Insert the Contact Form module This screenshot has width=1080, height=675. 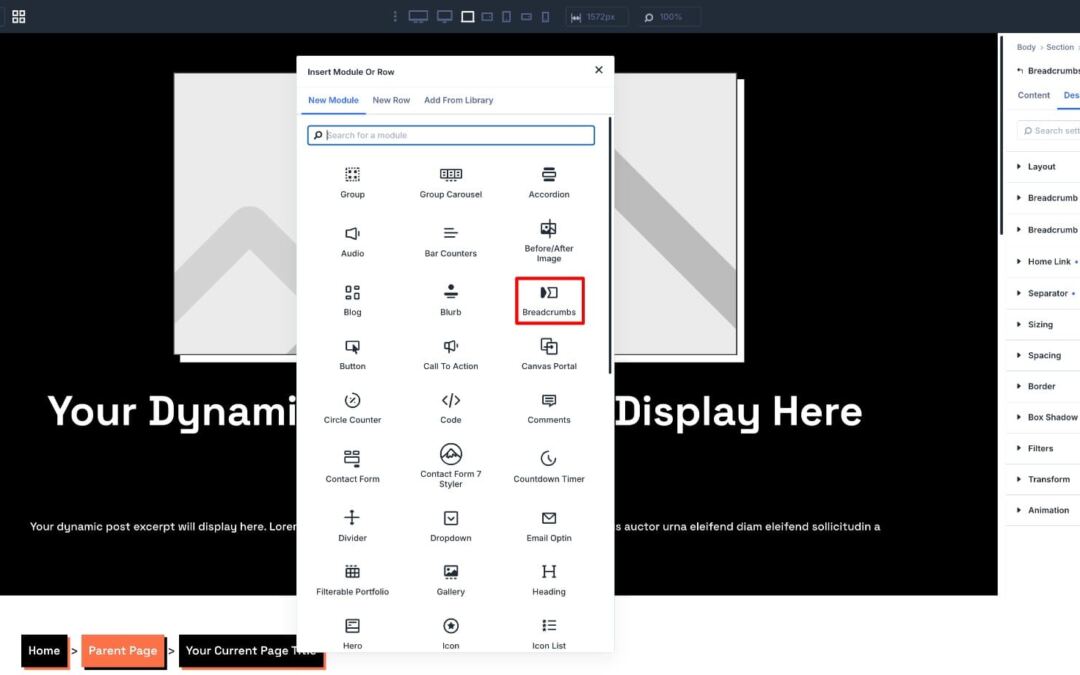click(352, 467)
